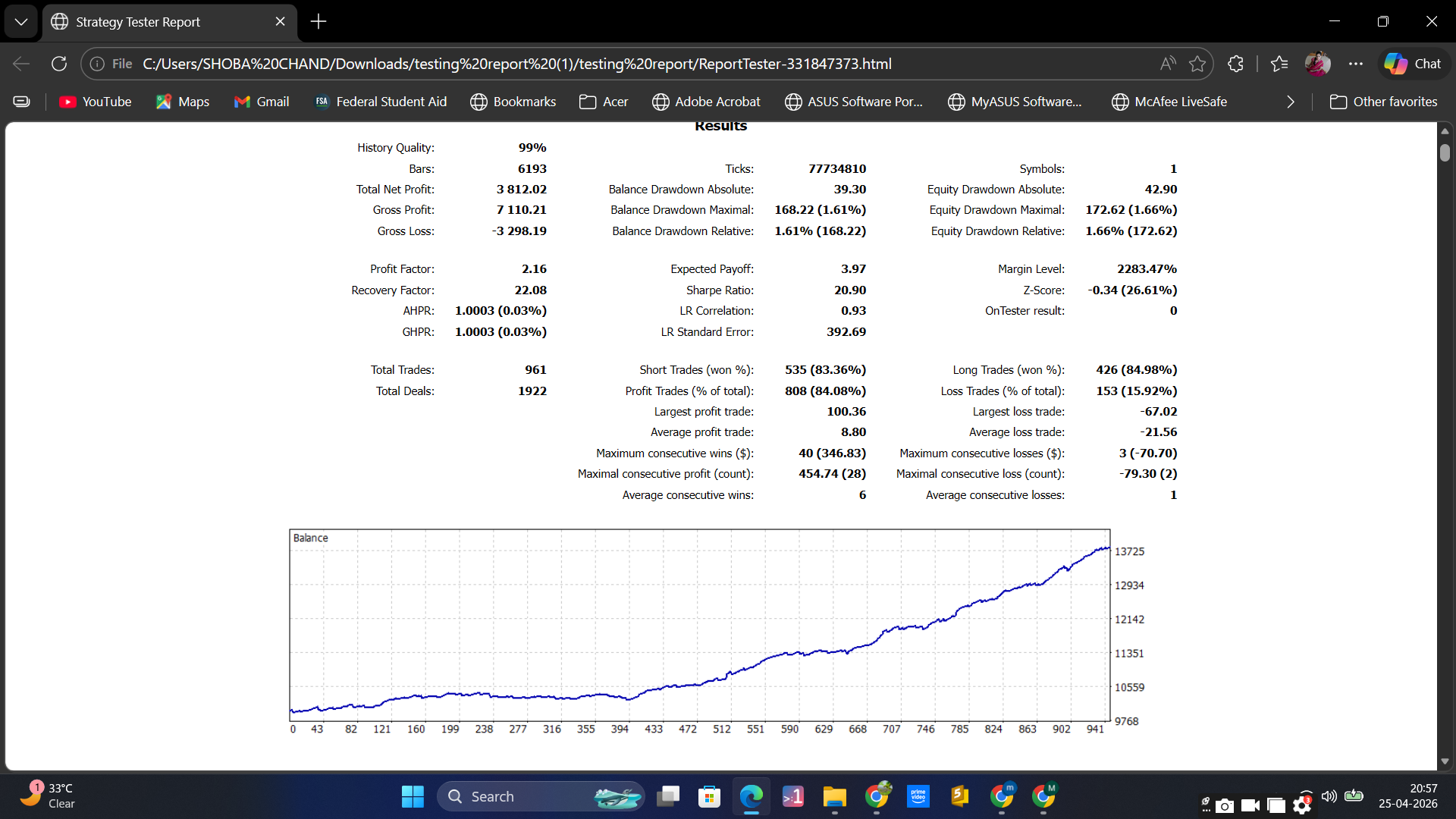1456x819 pixels.
Task: Open browser Extensions puzzle icon
Action: 1235,64
